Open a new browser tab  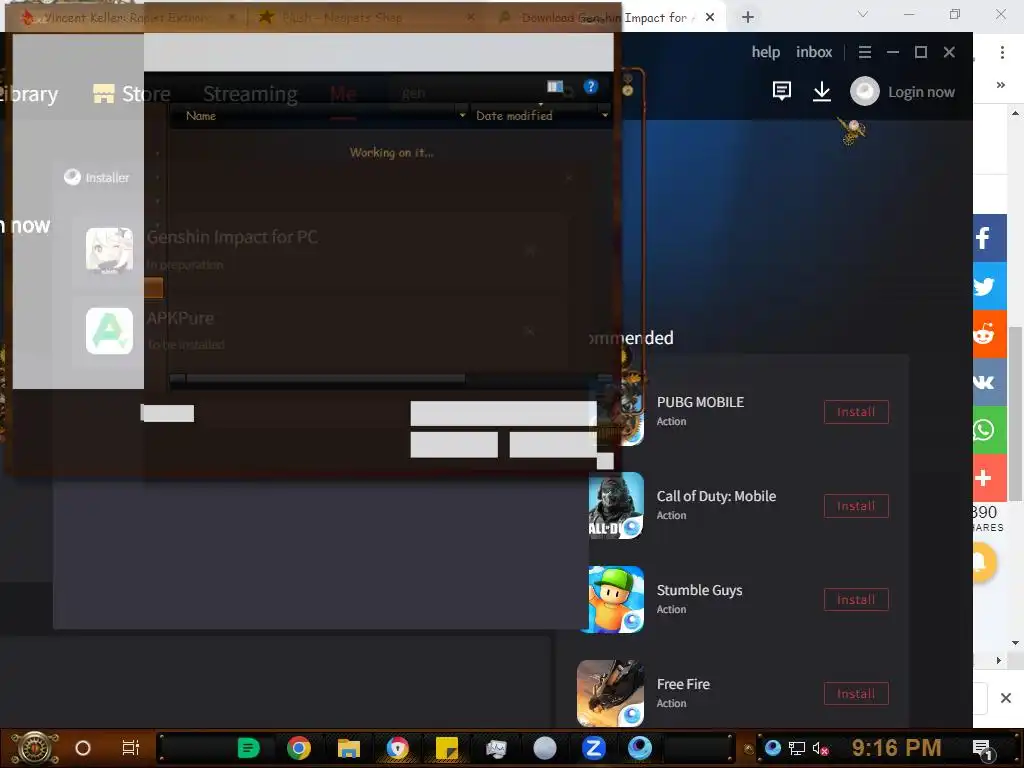[x=748, y=17]
